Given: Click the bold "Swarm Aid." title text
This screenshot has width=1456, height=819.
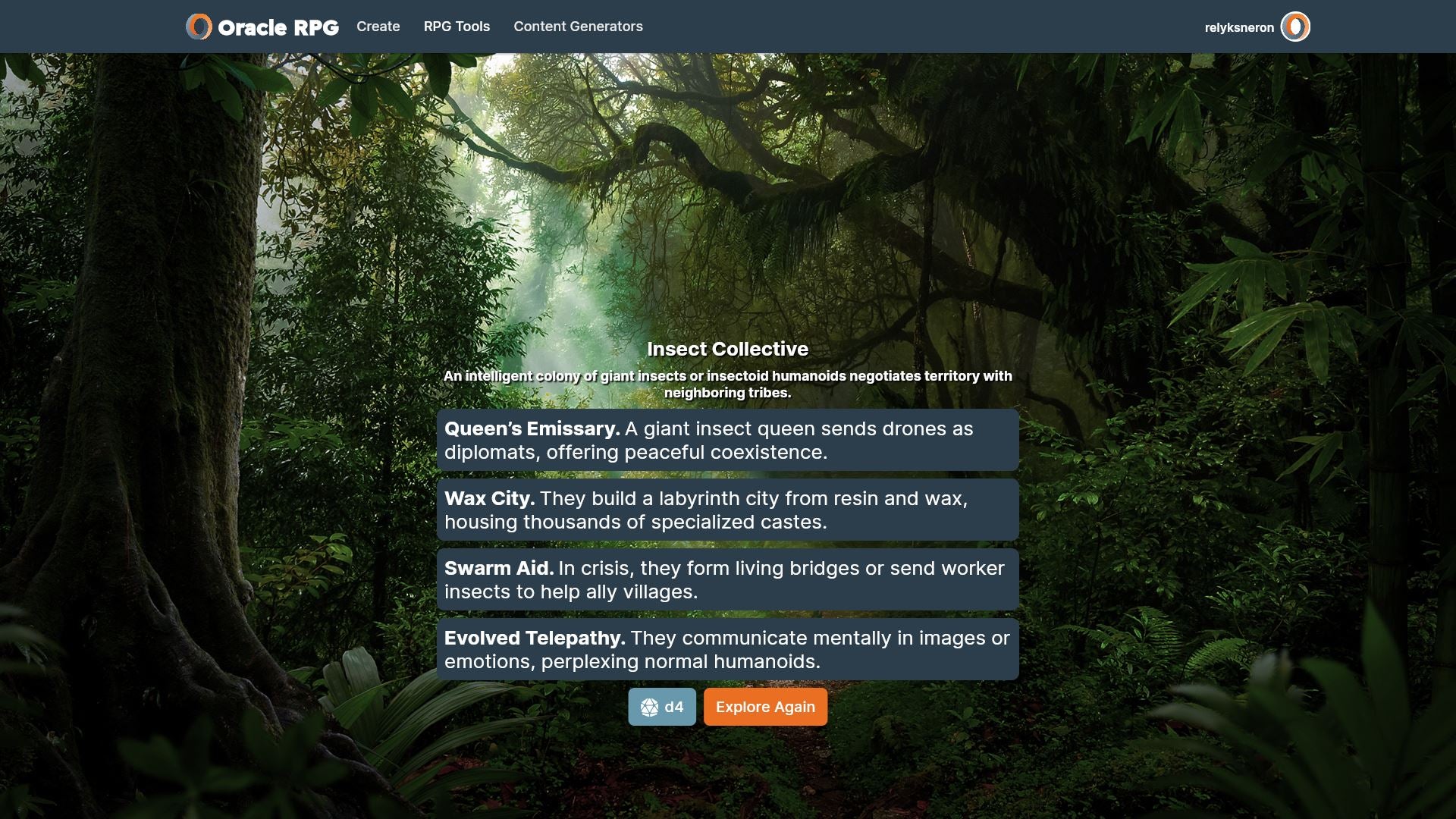Looking at the screenshot, I should pos(498,568).
